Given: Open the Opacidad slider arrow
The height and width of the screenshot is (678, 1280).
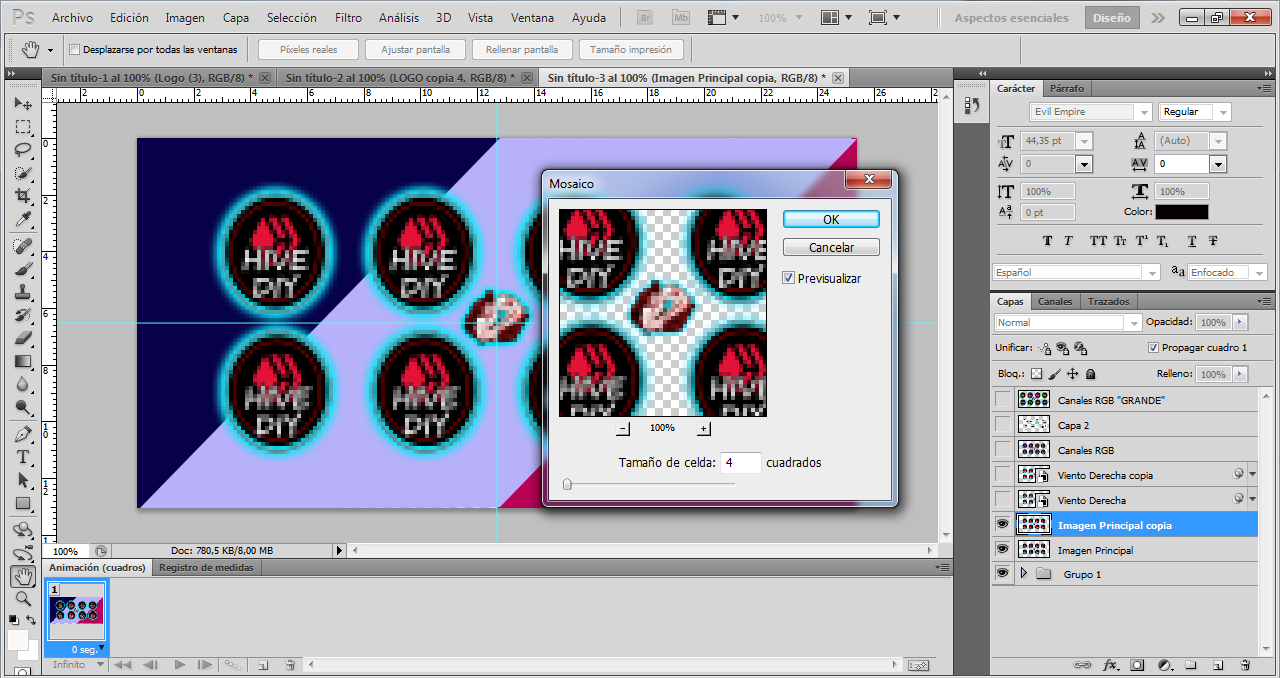Looking at the screenshot, I should (x=1240, y=322).
